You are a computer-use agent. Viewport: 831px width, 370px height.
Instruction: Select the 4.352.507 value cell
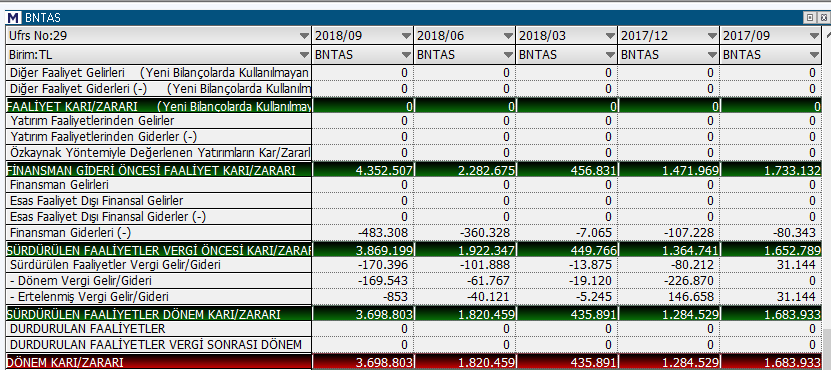pyautogui.click(x=363, y=170)
